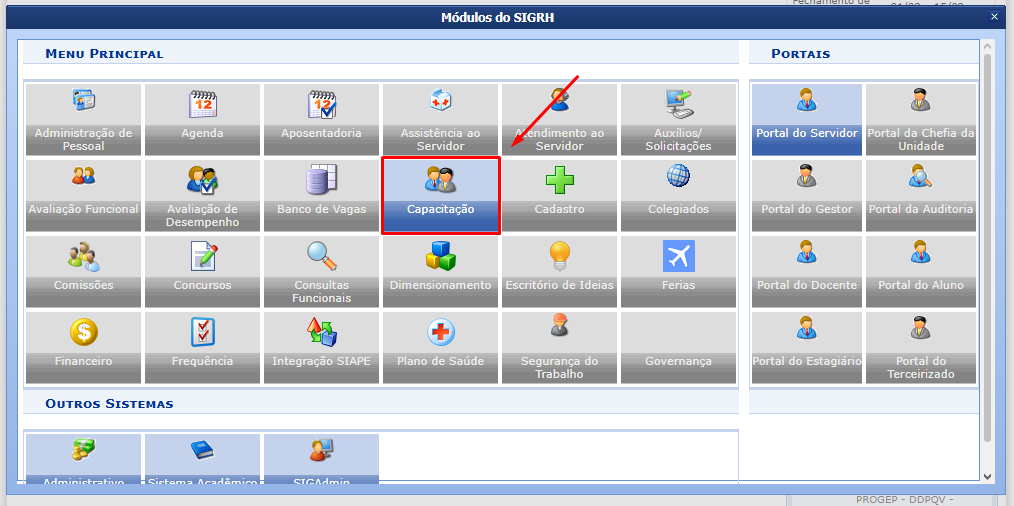This screenshot has height=506, width=1014.
Task: Open Avaliação de Desempenho module
Action: 202,195
